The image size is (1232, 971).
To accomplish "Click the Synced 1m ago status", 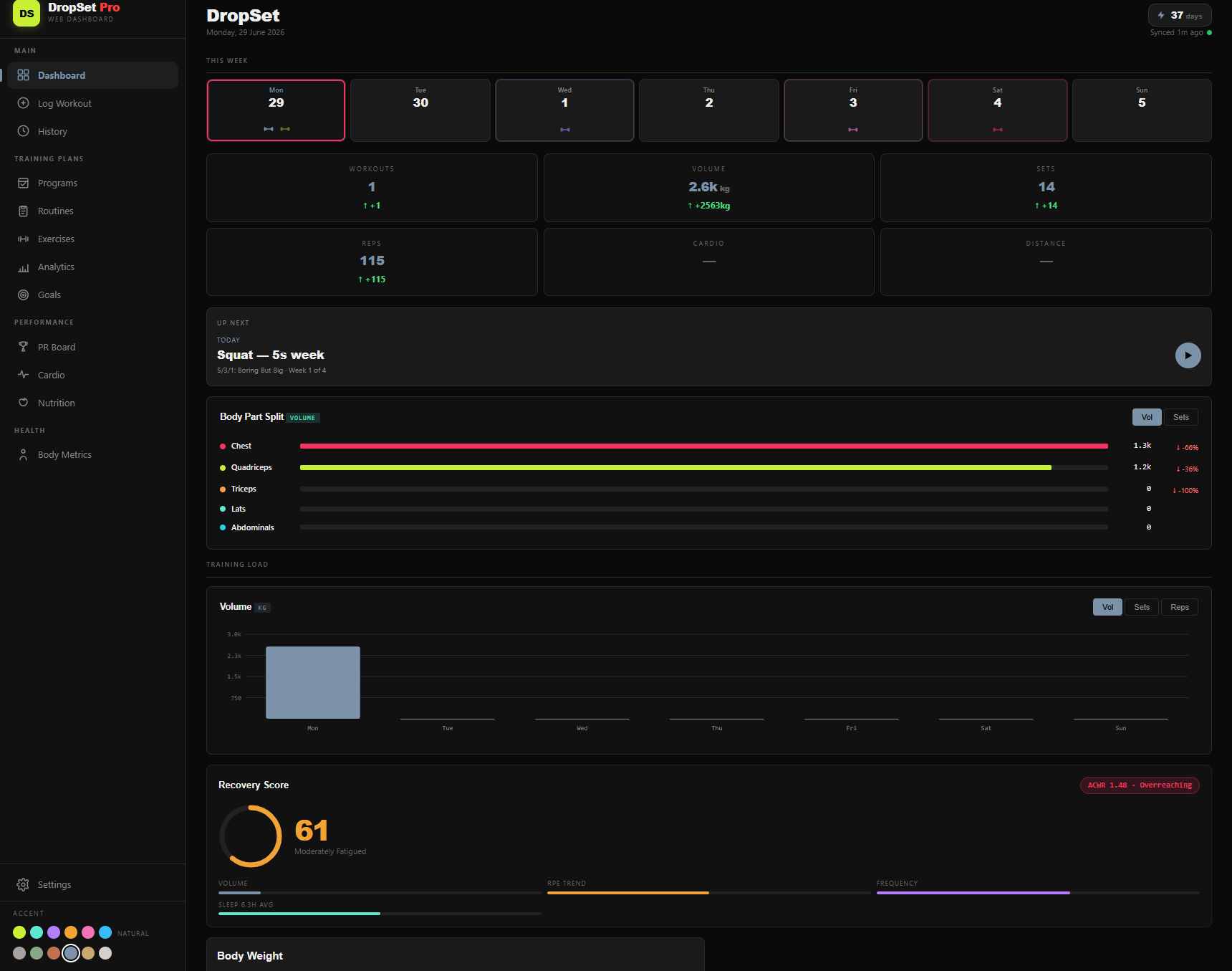I will pos(1180,32).
